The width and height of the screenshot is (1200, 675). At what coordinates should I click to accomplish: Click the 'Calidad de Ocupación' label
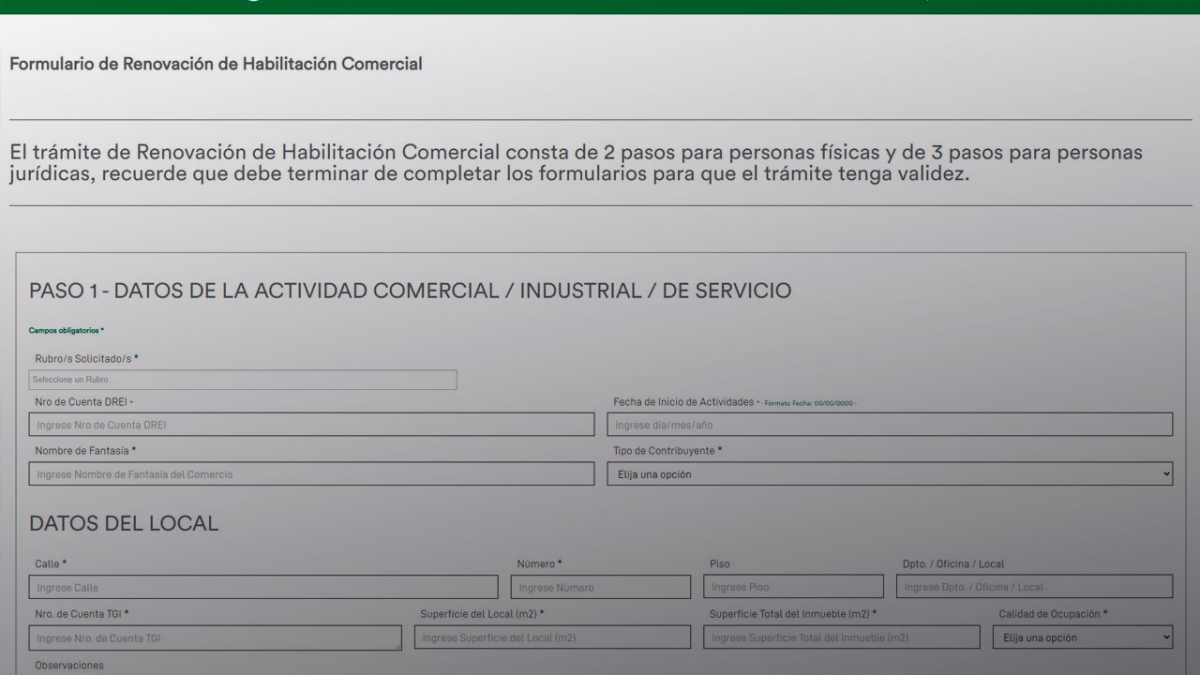[x=1053, y=613]
